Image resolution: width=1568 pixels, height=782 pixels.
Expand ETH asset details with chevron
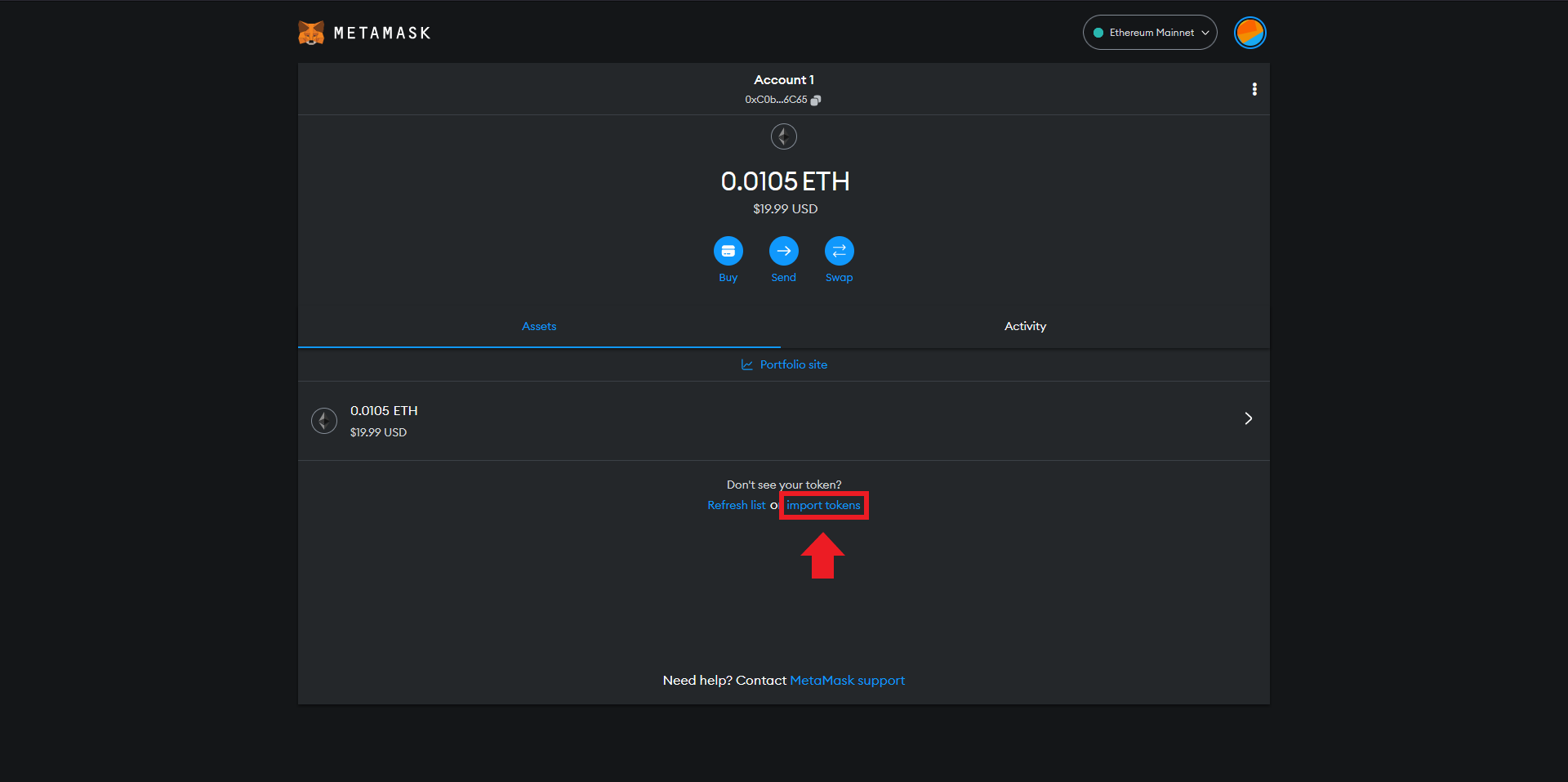tap(1248, 418)
